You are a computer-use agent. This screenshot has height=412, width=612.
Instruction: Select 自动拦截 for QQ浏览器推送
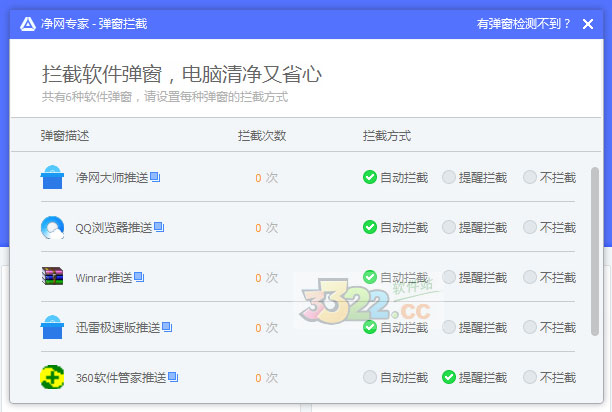pos(395,227)
